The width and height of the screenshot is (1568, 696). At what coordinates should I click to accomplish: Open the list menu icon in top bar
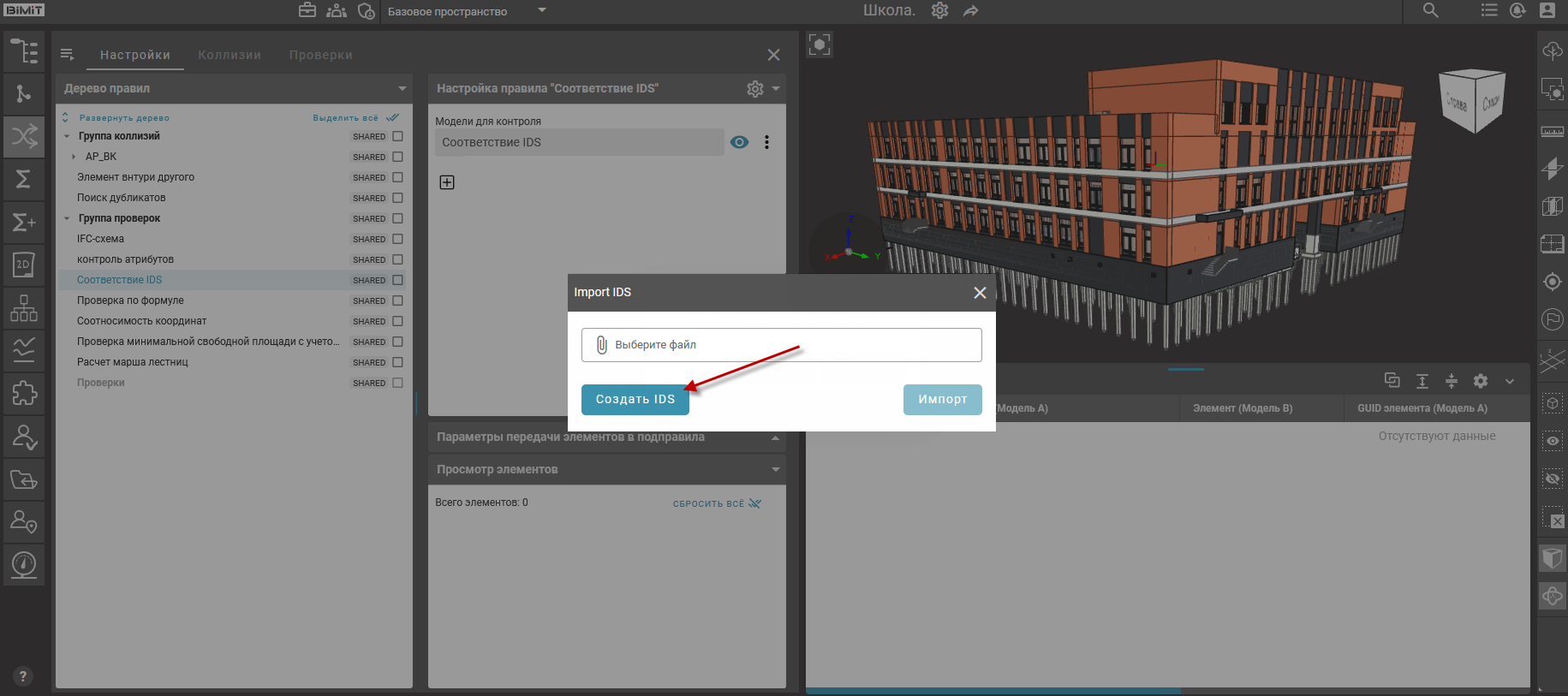point(1489,10)
